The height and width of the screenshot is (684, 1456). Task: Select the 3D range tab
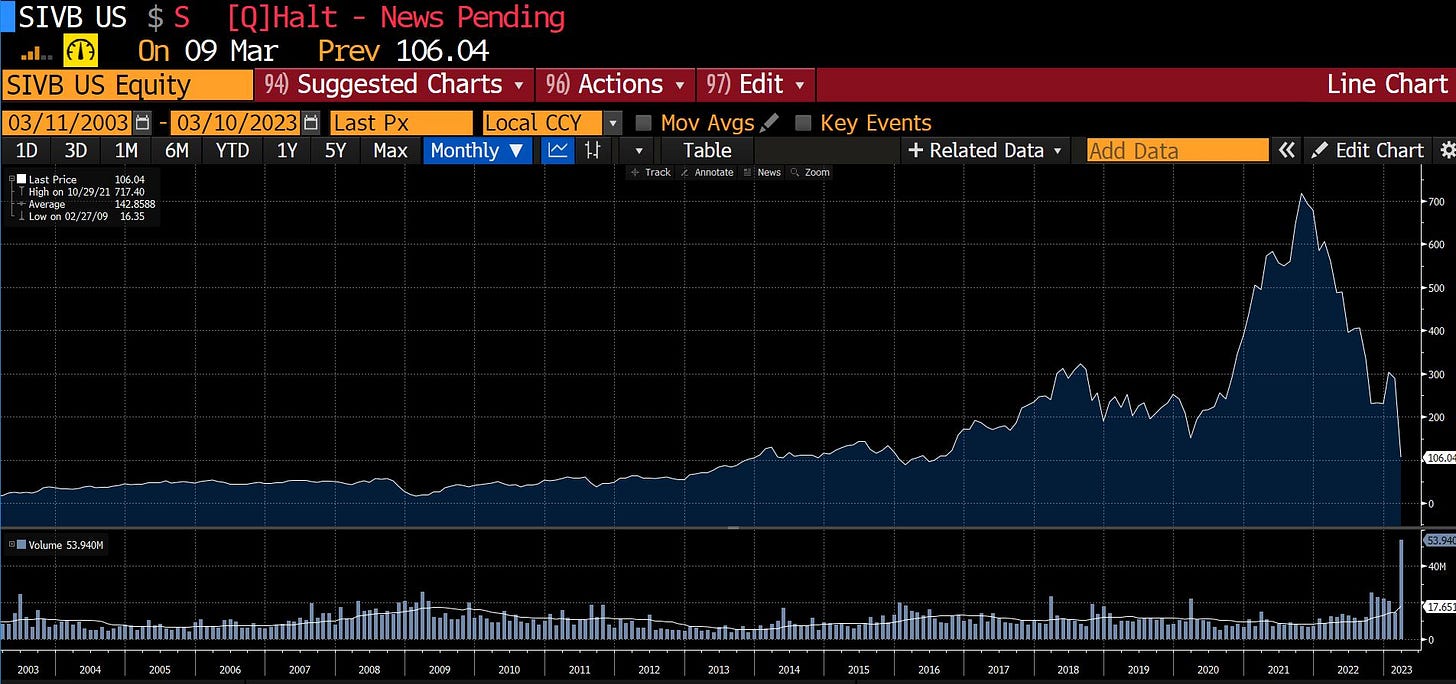(x=76, y=150)
